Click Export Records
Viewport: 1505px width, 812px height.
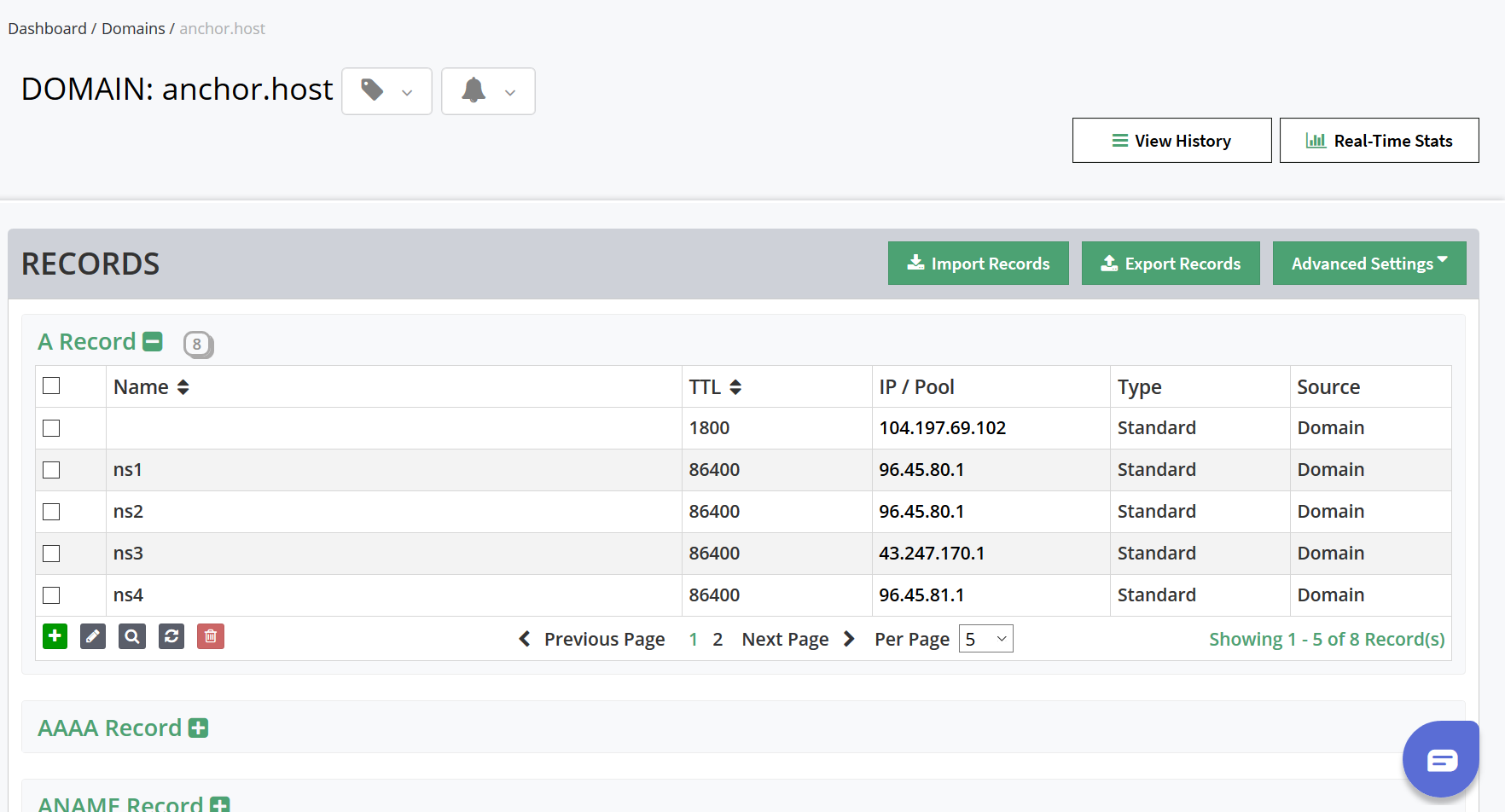[x=1171, y=264]
